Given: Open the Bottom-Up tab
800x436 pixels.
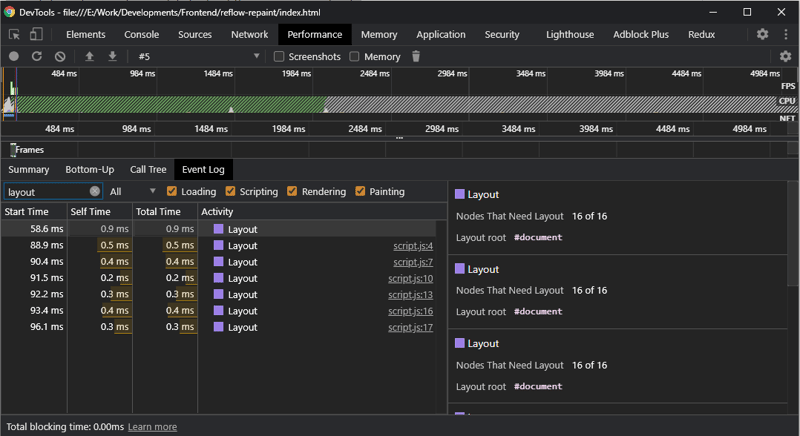Looking at the screenshot, I should [x=90, y=170].
